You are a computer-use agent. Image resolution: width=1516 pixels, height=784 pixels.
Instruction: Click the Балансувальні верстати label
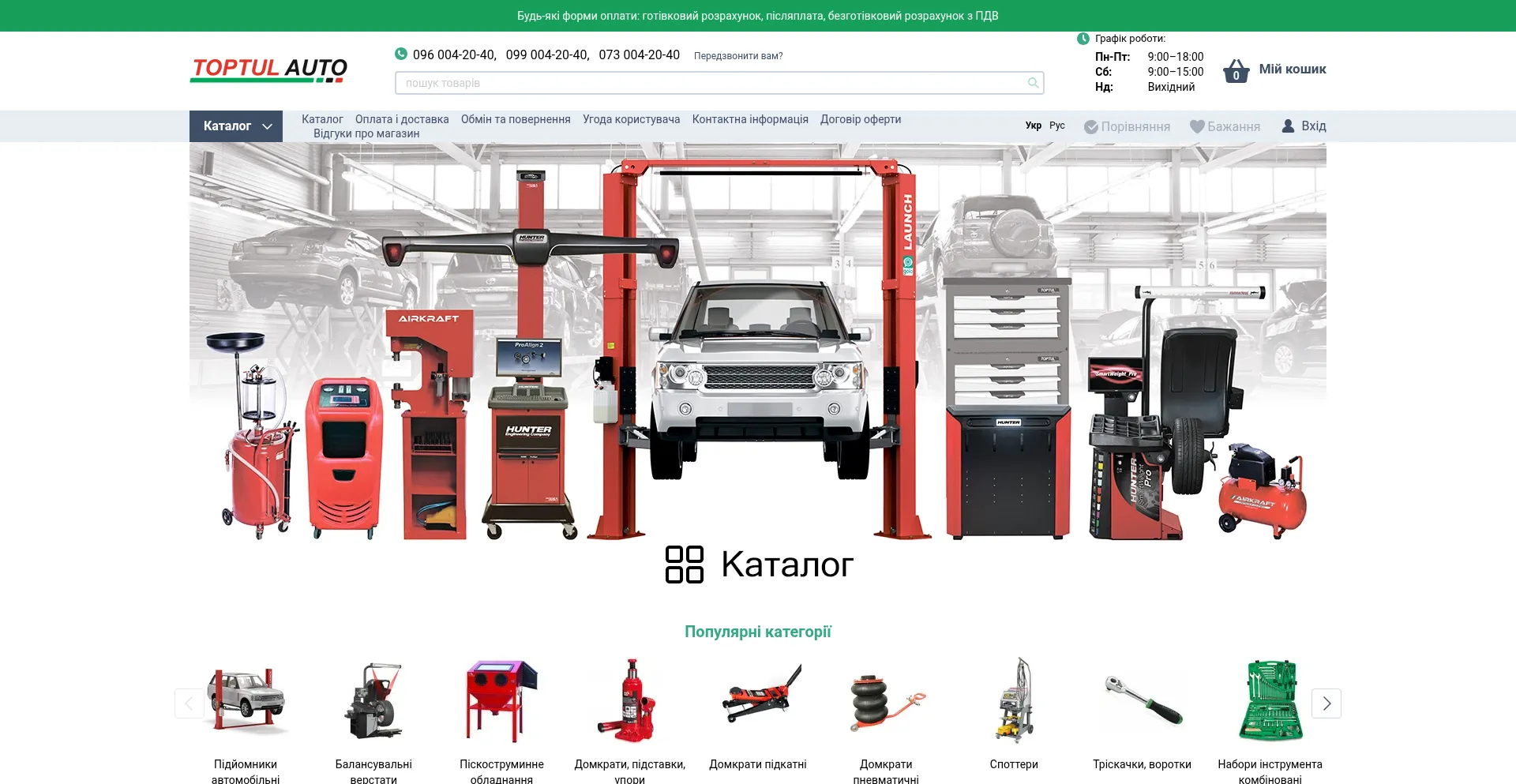coord(373,771)
